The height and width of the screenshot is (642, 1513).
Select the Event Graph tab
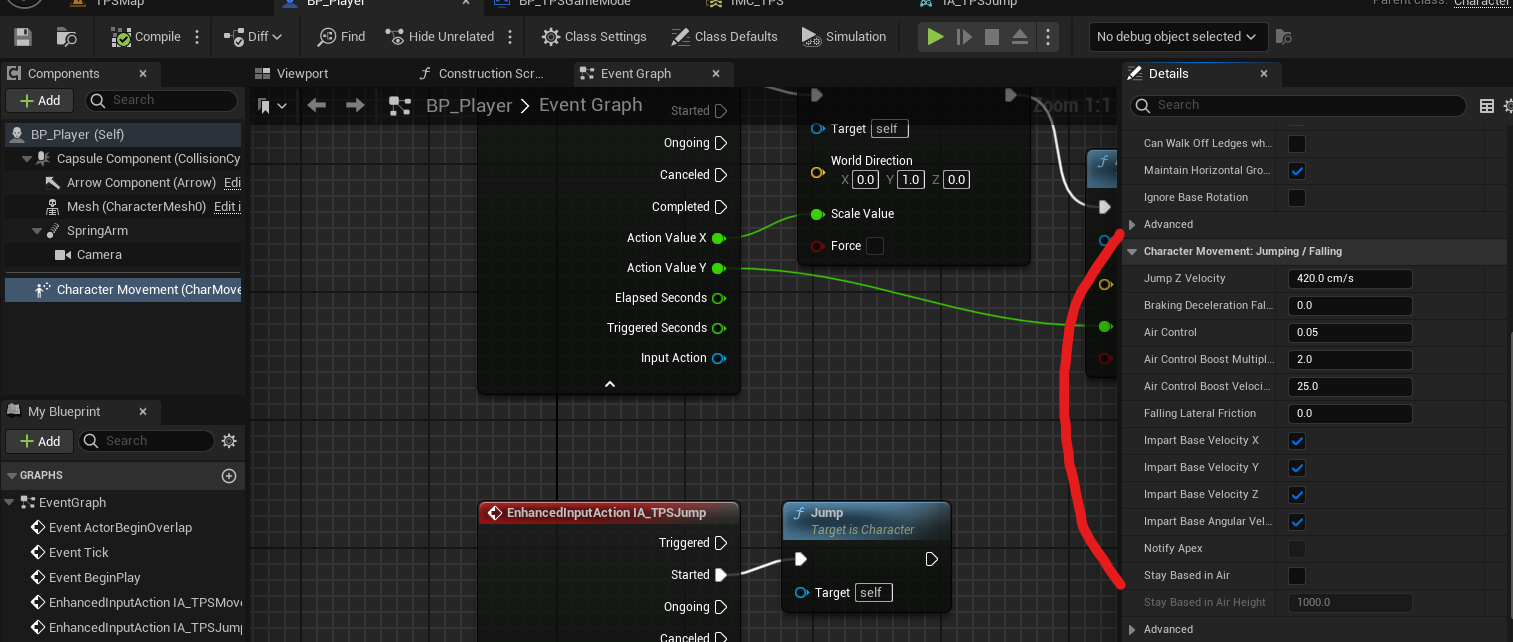point(636,74)
